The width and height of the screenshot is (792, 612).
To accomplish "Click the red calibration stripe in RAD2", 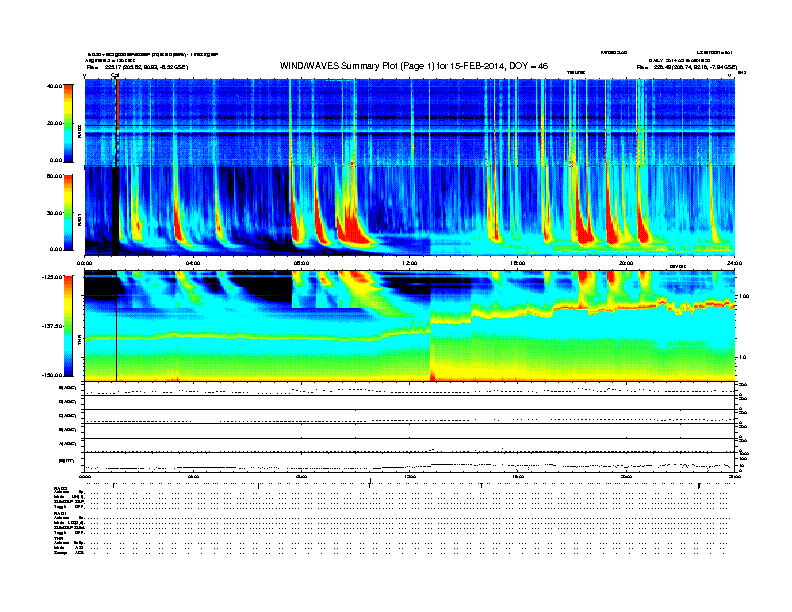I will pos(118,106).
